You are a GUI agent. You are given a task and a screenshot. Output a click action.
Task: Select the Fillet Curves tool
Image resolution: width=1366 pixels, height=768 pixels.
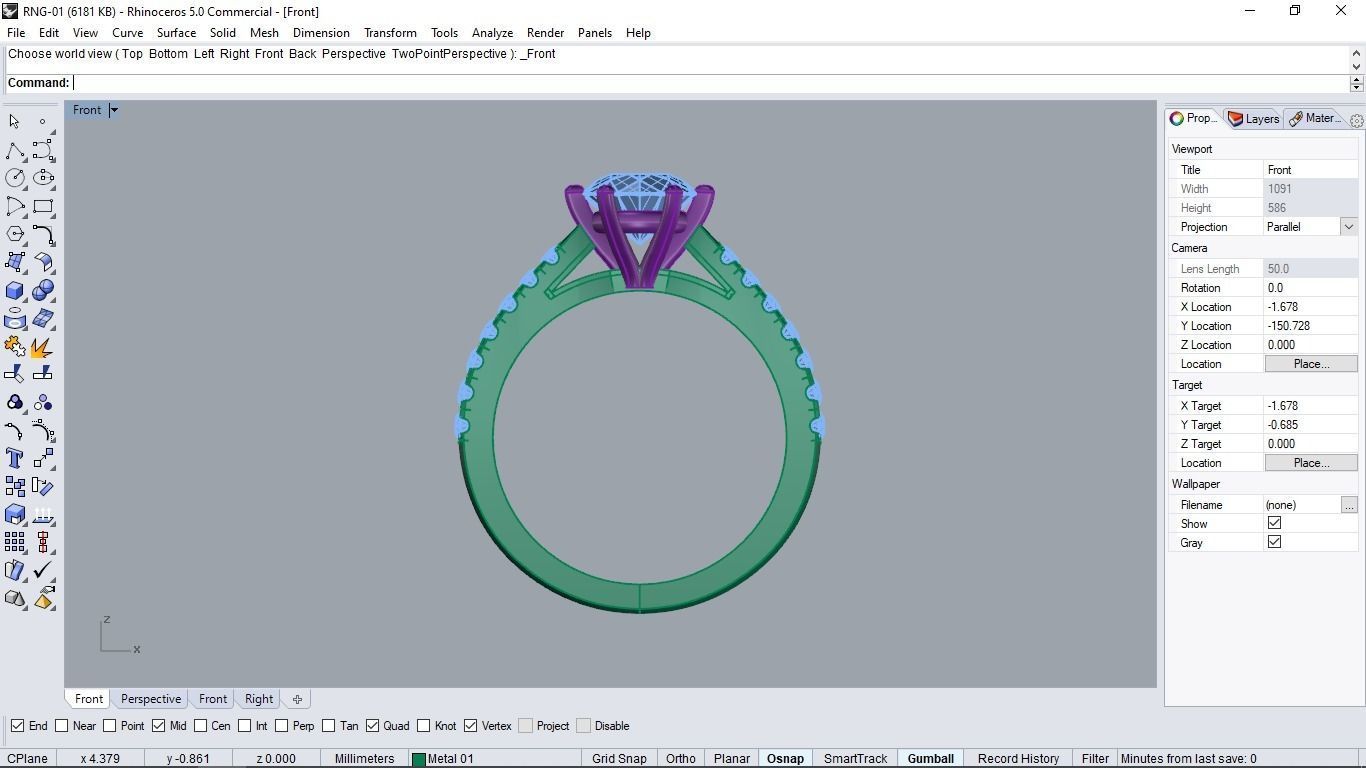pyautogui.click(x=42, y=234)
